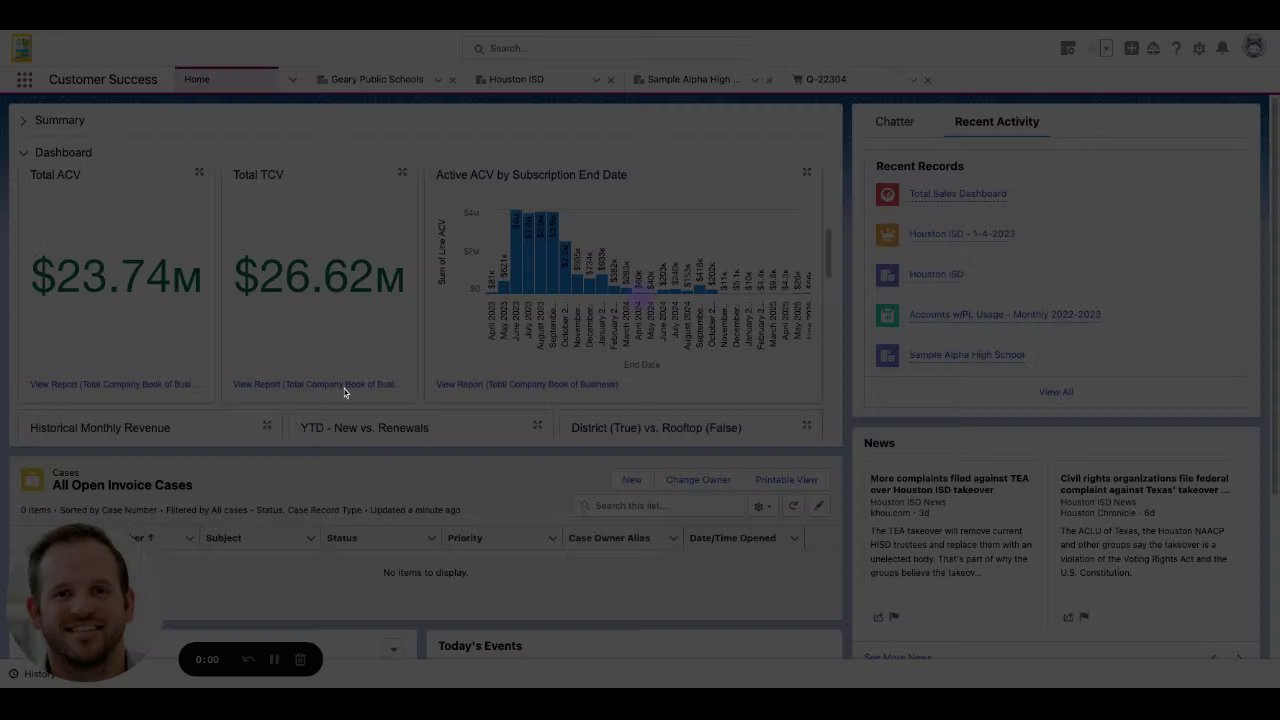Open the Q-22304 workspace tab
The height and width of the screenshot is (720, 1280).
[826, 79]
